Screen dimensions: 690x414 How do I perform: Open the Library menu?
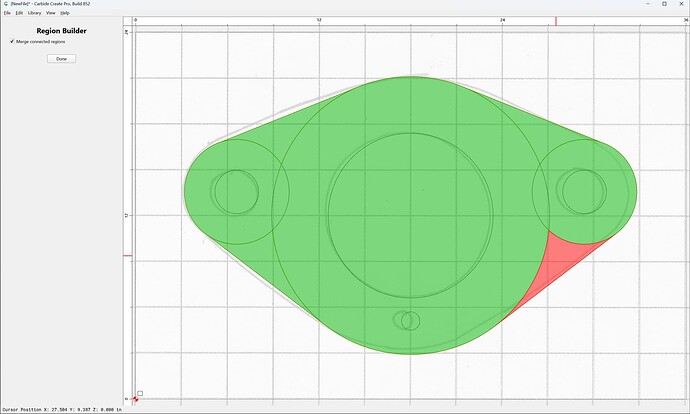click(34, 13)
